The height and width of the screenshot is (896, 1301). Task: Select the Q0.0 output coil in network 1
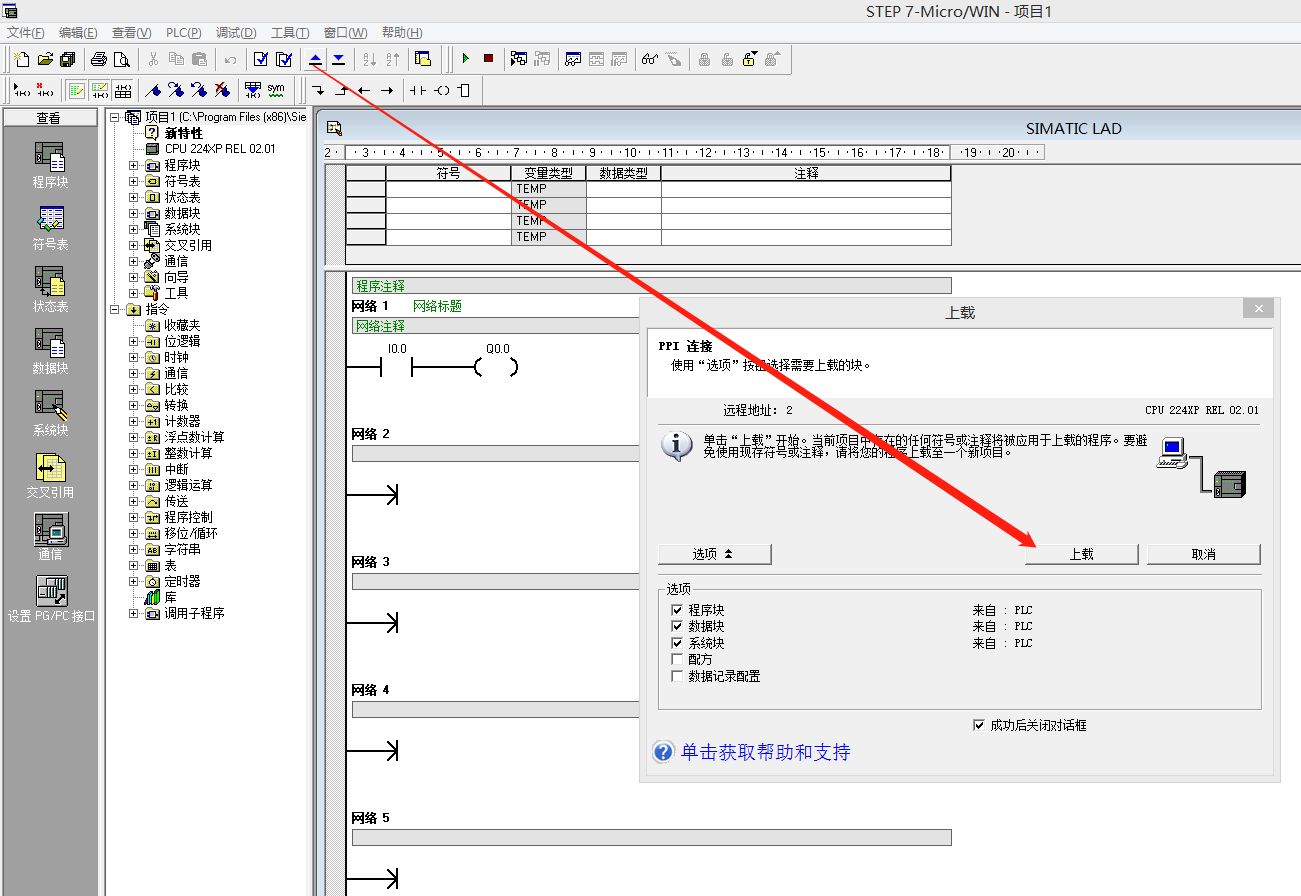click(497, 367)
